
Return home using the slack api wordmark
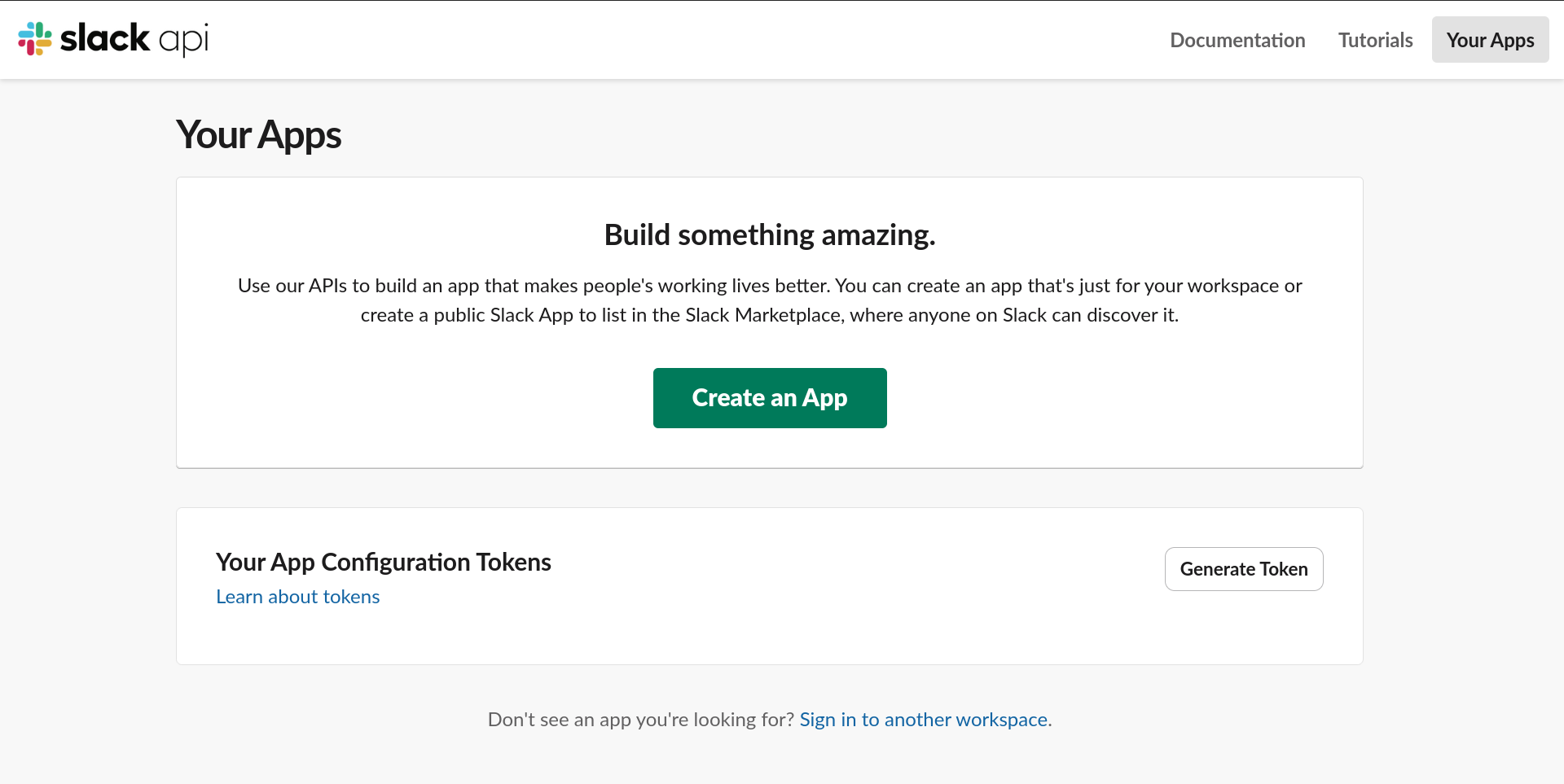tap(134, 39)
